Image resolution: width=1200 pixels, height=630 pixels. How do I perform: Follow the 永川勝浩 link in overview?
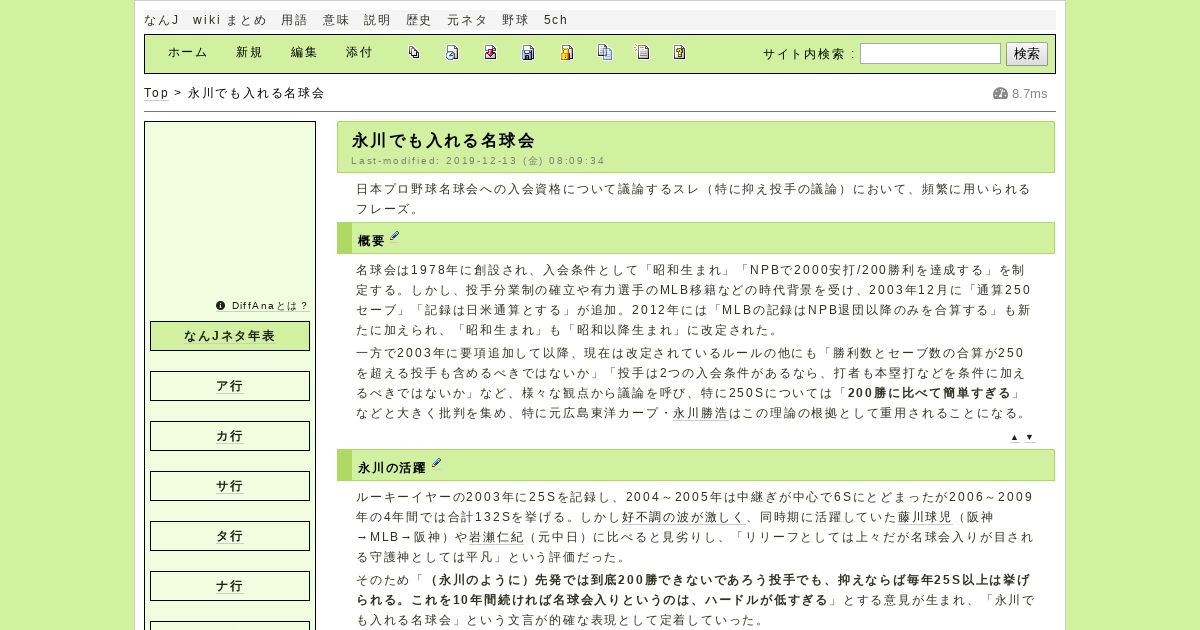(700, 413)
